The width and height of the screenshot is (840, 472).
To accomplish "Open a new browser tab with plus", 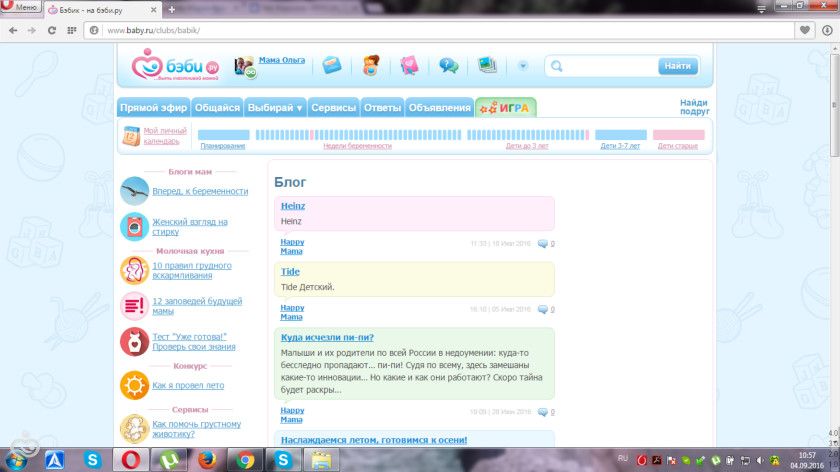I will point(171,9).
